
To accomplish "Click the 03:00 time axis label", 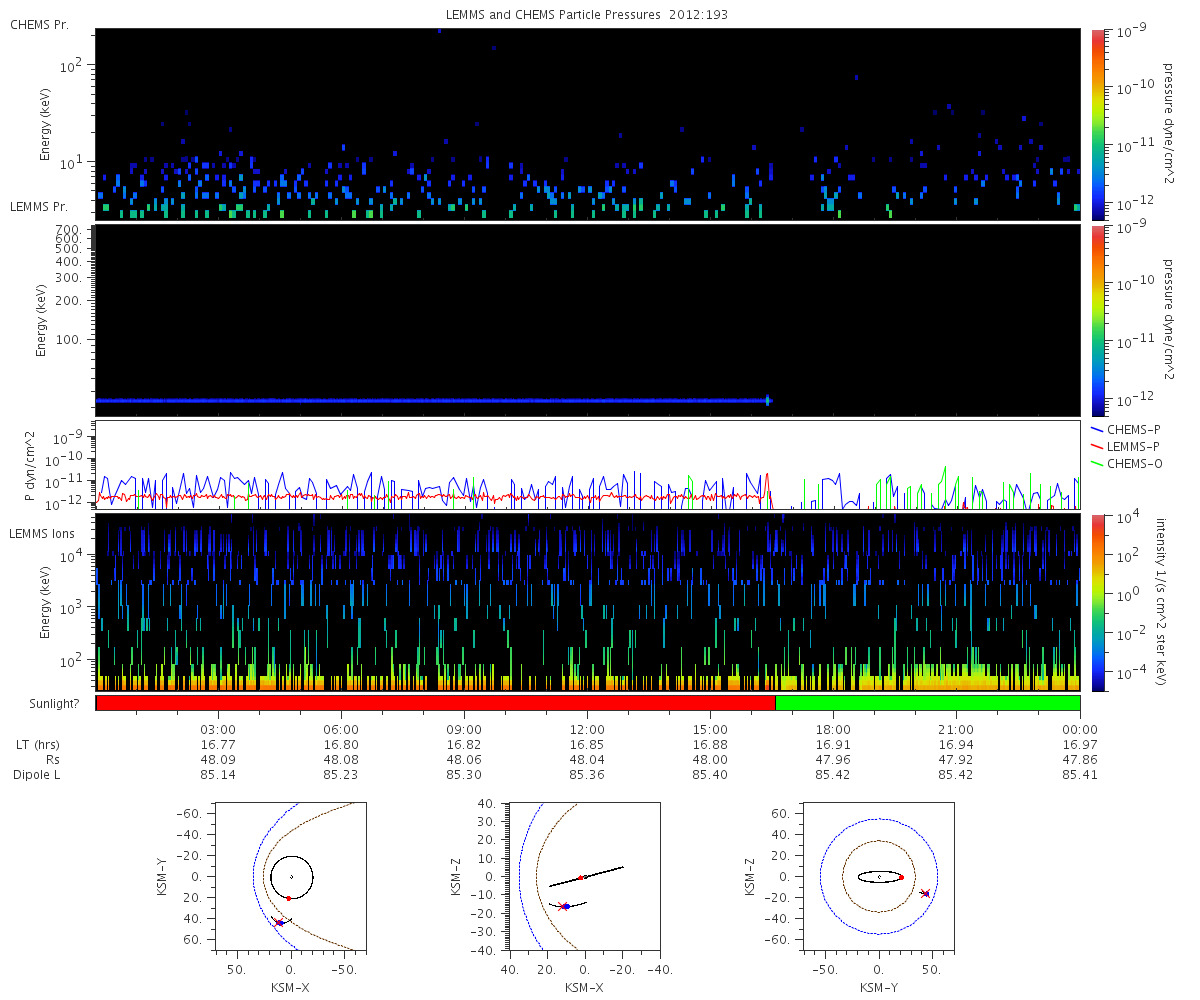I will coord(218,729).
